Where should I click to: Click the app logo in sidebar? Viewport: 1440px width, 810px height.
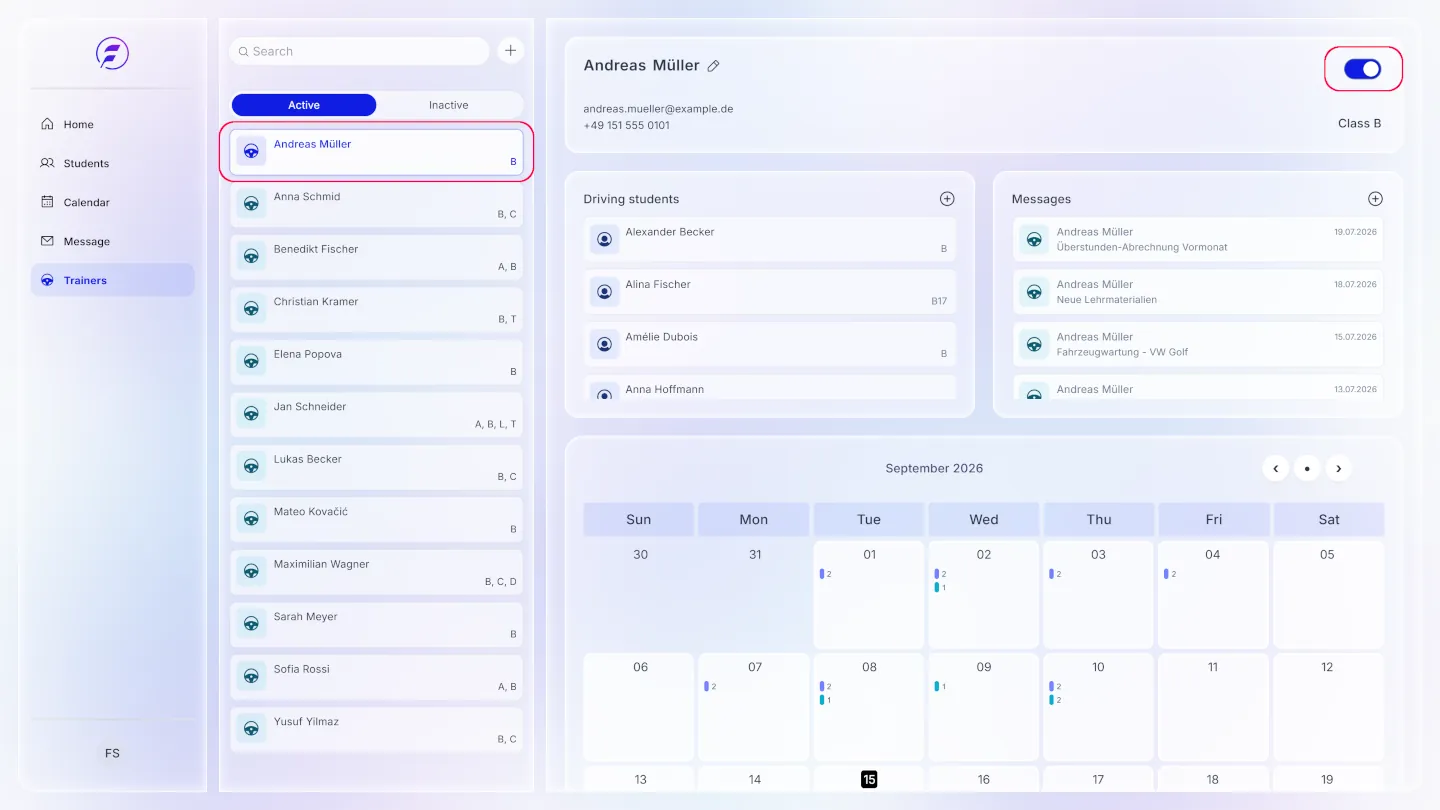(x=112, y=53)
